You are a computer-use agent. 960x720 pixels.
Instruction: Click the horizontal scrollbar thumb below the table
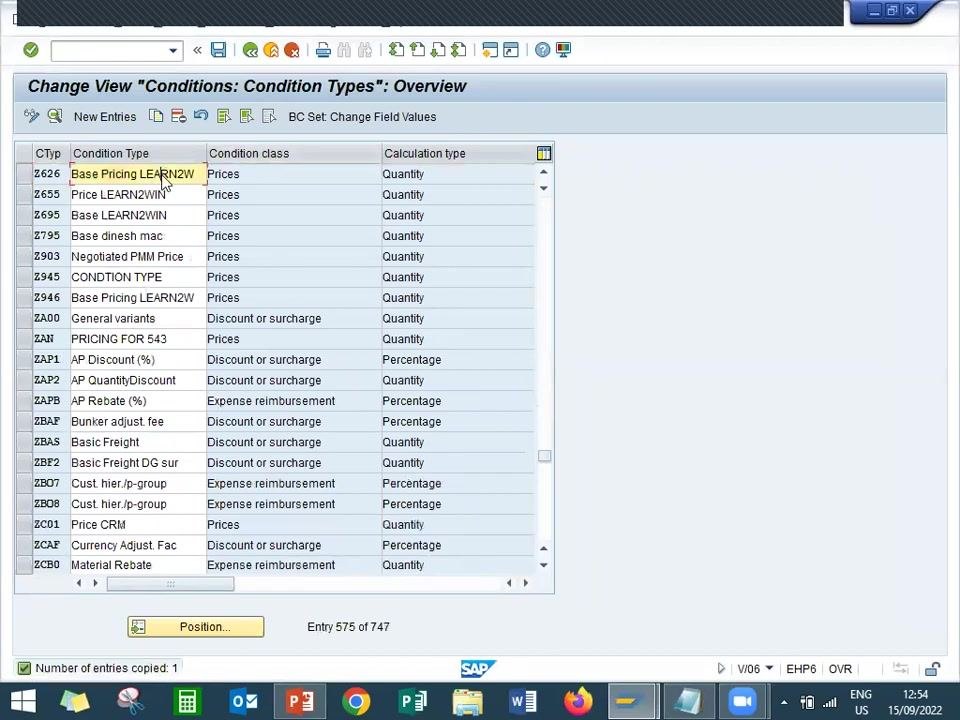pyautogui.click(x=170, y=583)
